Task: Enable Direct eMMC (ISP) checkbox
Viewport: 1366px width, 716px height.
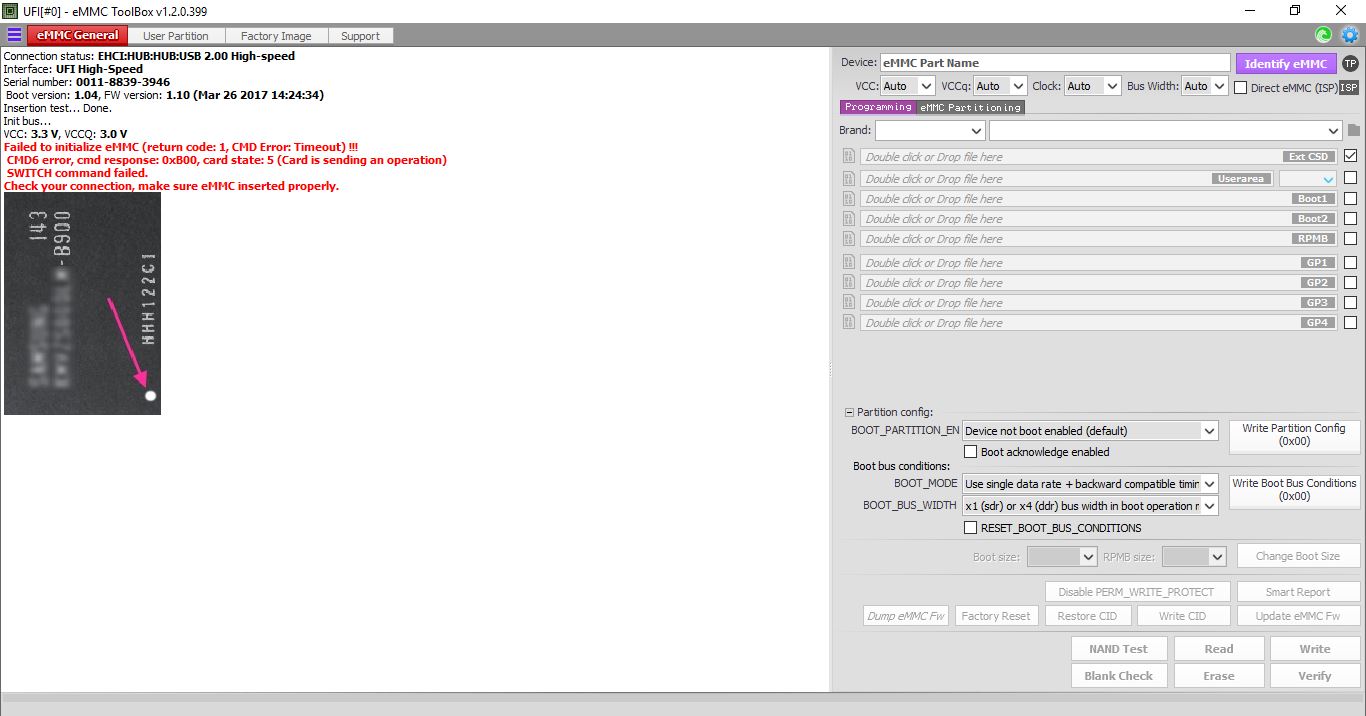Action: click(x=1241, y=87)
